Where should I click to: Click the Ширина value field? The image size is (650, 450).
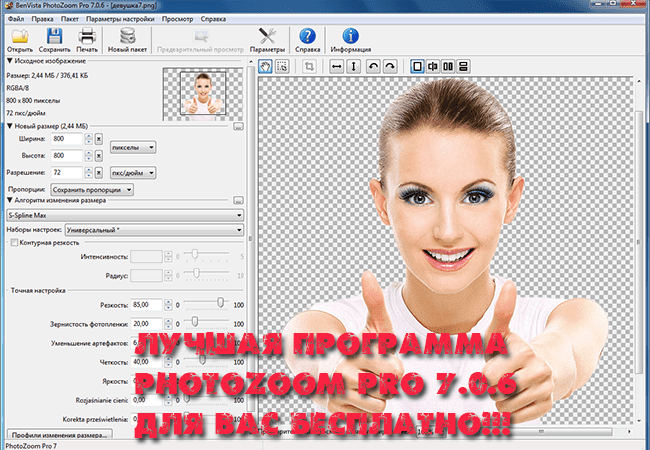coord(67,139)
